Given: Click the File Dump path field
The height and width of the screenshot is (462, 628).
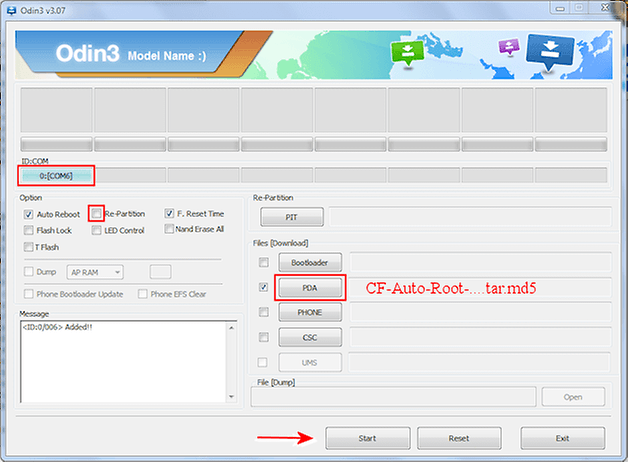Looking at the screenshot, I should coord(393,397).
